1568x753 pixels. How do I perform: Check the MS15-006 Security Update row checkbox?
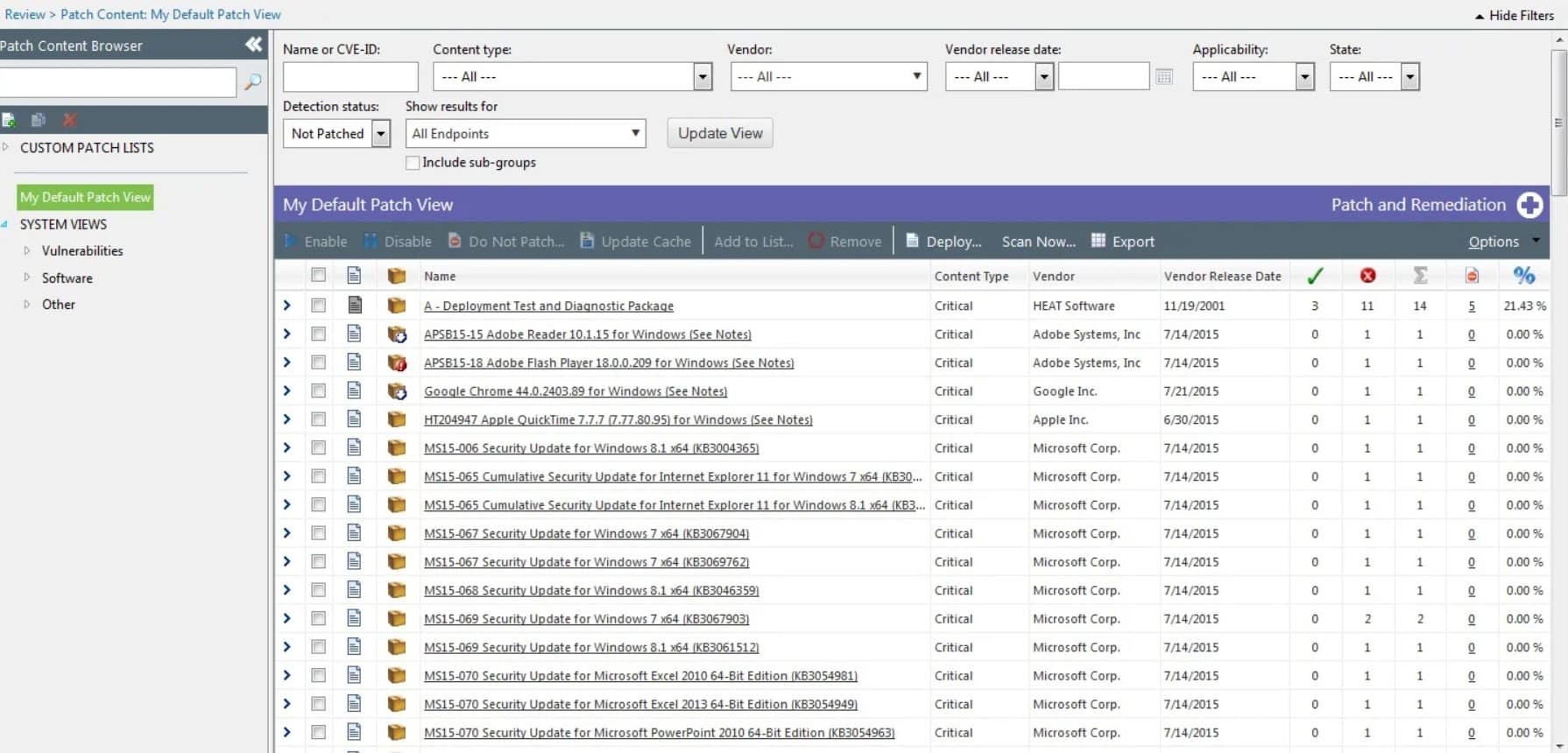[x=318, y=447]
